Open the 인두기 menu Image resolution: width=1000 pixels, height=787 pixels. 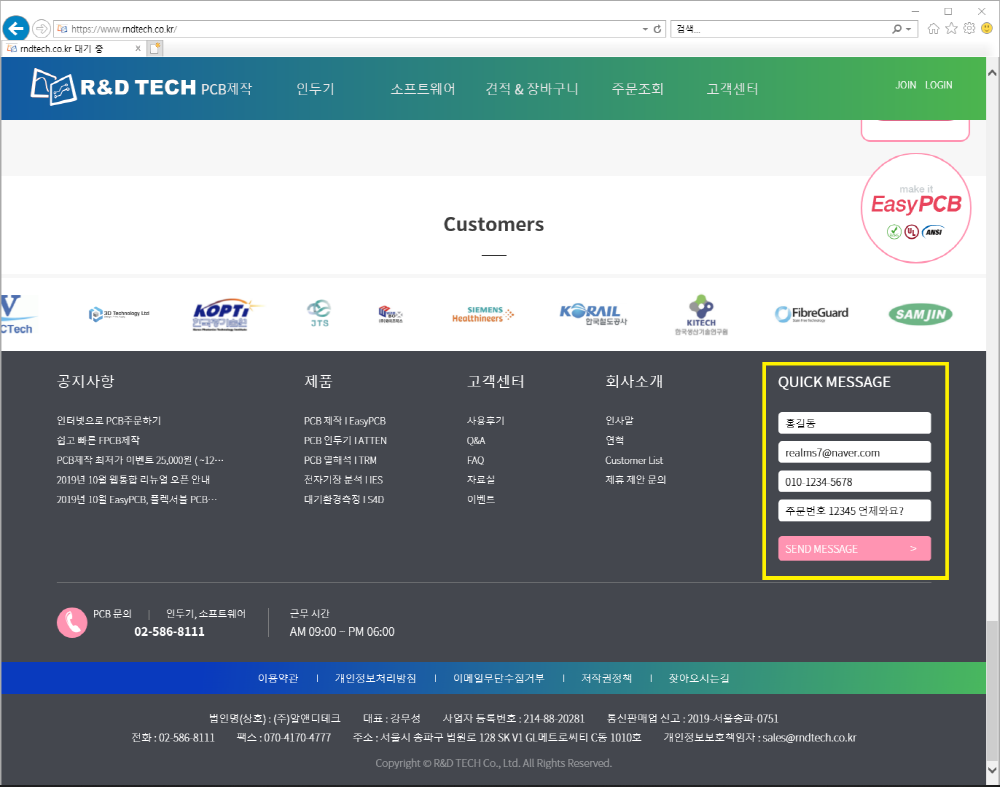point(316,89)
